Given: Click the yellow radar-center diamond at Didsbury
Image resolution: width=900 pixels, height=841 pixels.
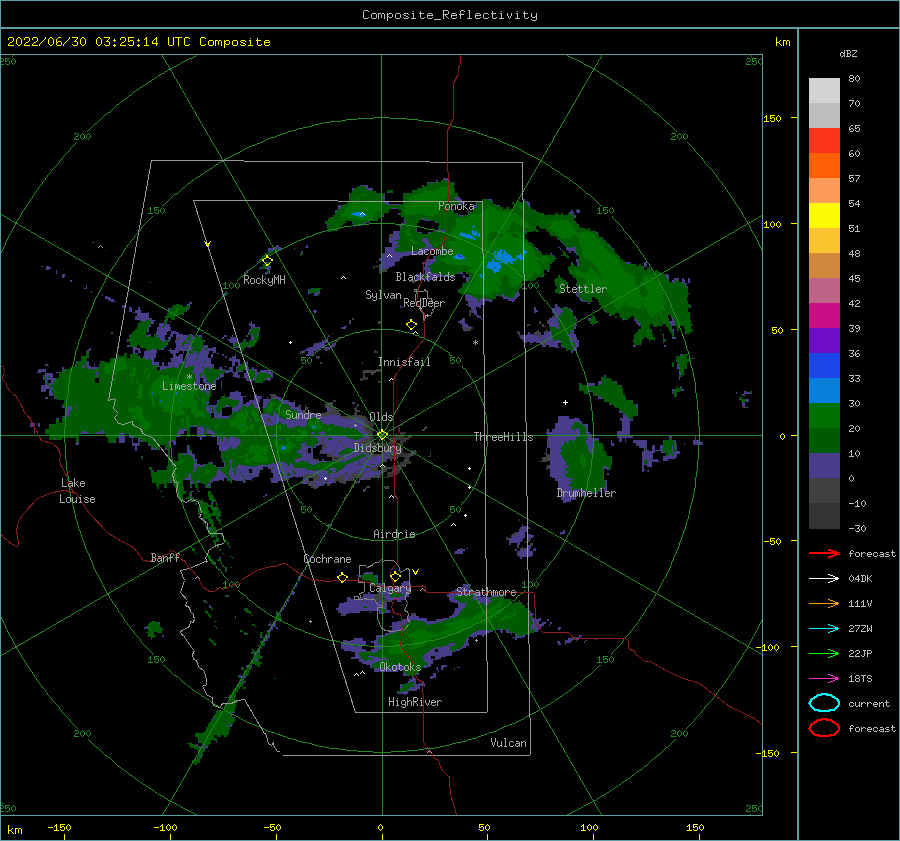Looking at the screenshot, I should [382, 435].
